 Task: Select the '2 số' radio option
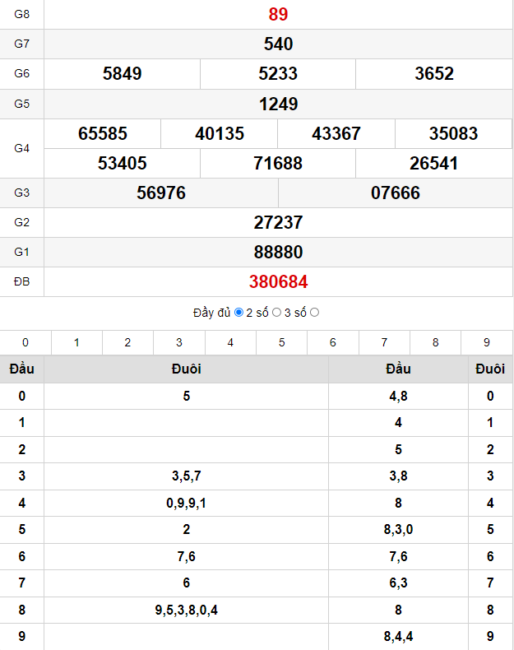tap(276, 313)
